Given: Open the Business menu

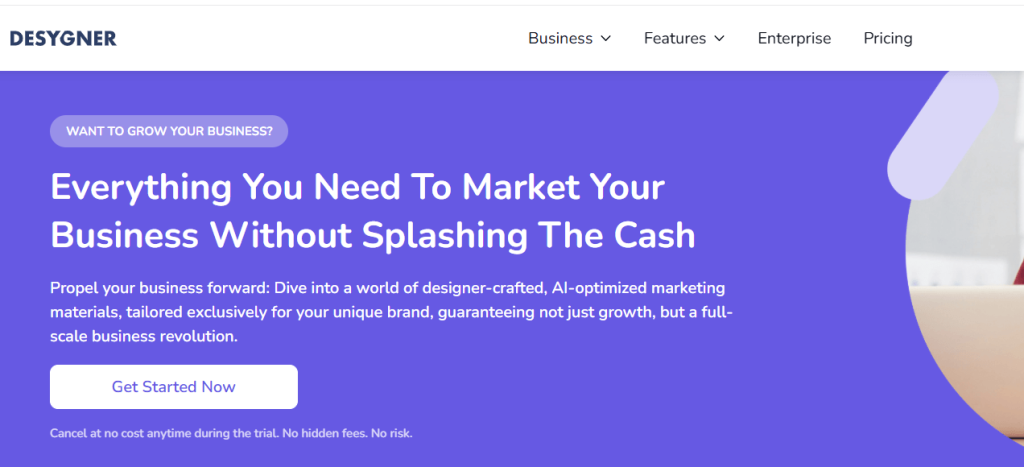Looking at the screenshot, I should tap(560, 38).
